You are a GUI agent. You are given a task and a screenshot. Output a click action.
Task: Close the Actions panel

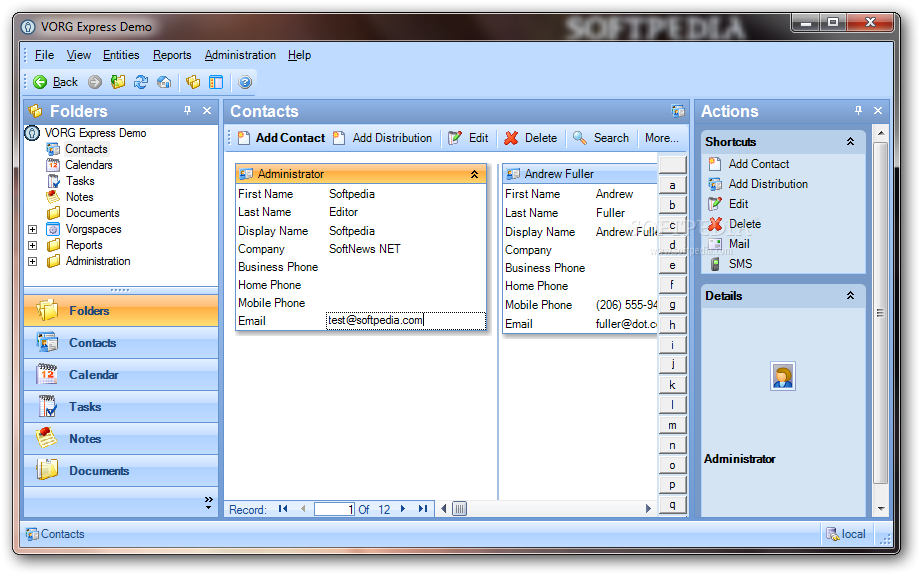pyautogui.click(x=878, y=110)
